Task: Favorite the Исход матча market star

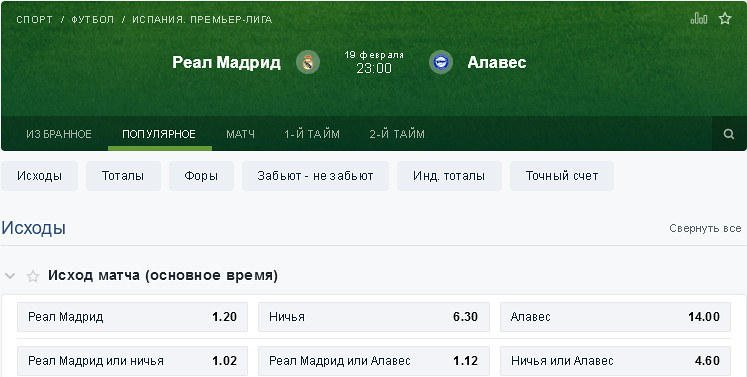Action: (x=32, y=276)
